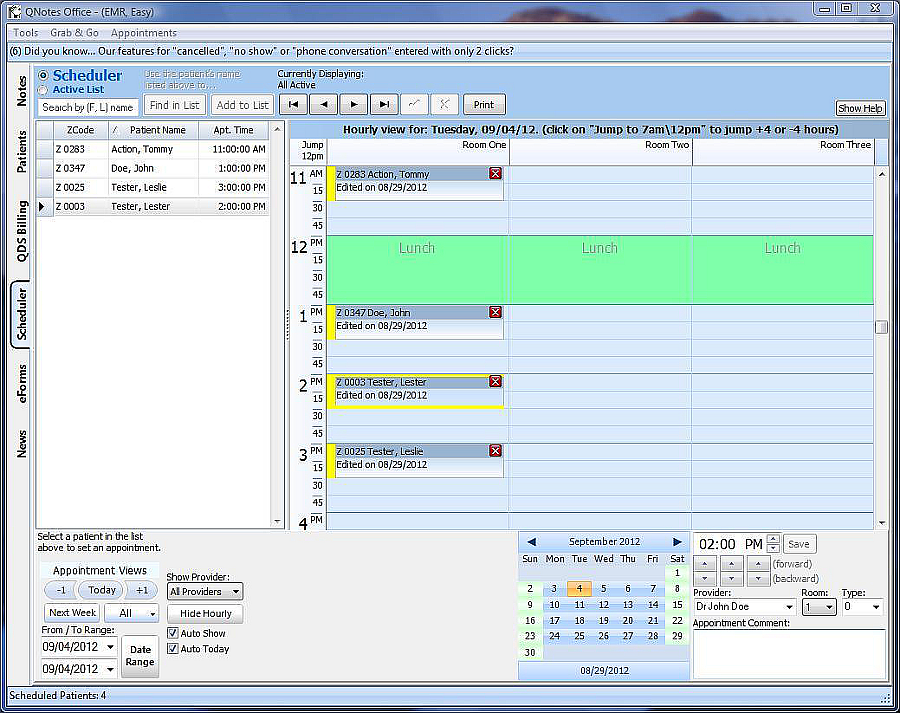Open the Tools menu
Screen dimensions: 900x713
tap(25, 33)
